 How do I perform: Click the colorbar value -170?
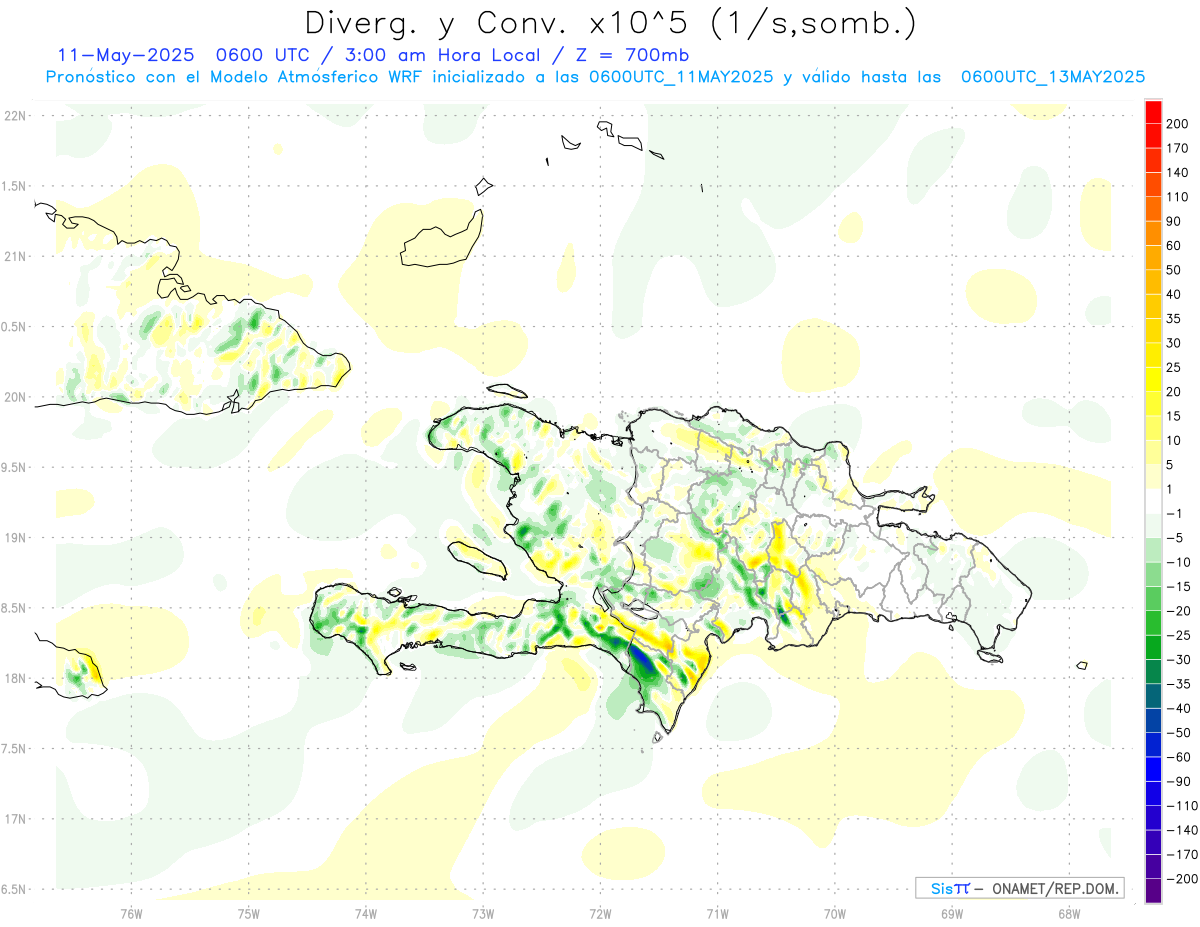tap(1182, 855)
